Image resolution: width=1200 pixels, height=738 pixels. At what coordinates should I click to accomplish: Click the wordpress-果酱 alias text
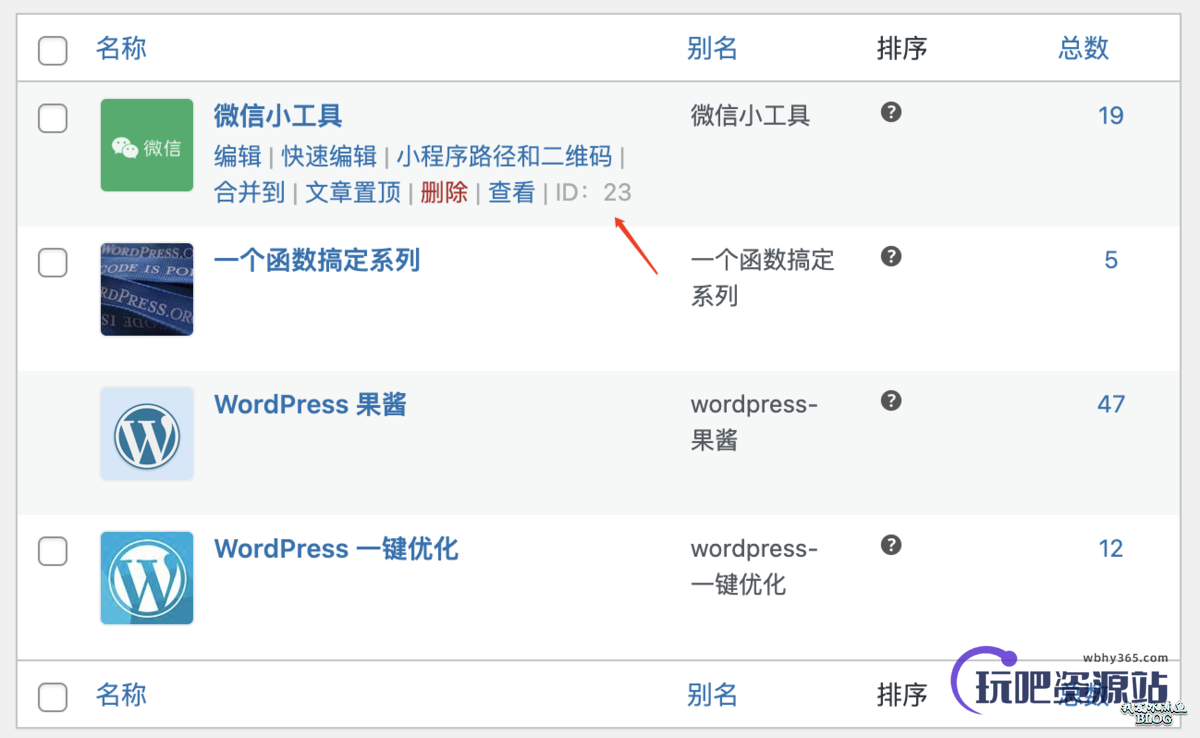coord(755,422)
